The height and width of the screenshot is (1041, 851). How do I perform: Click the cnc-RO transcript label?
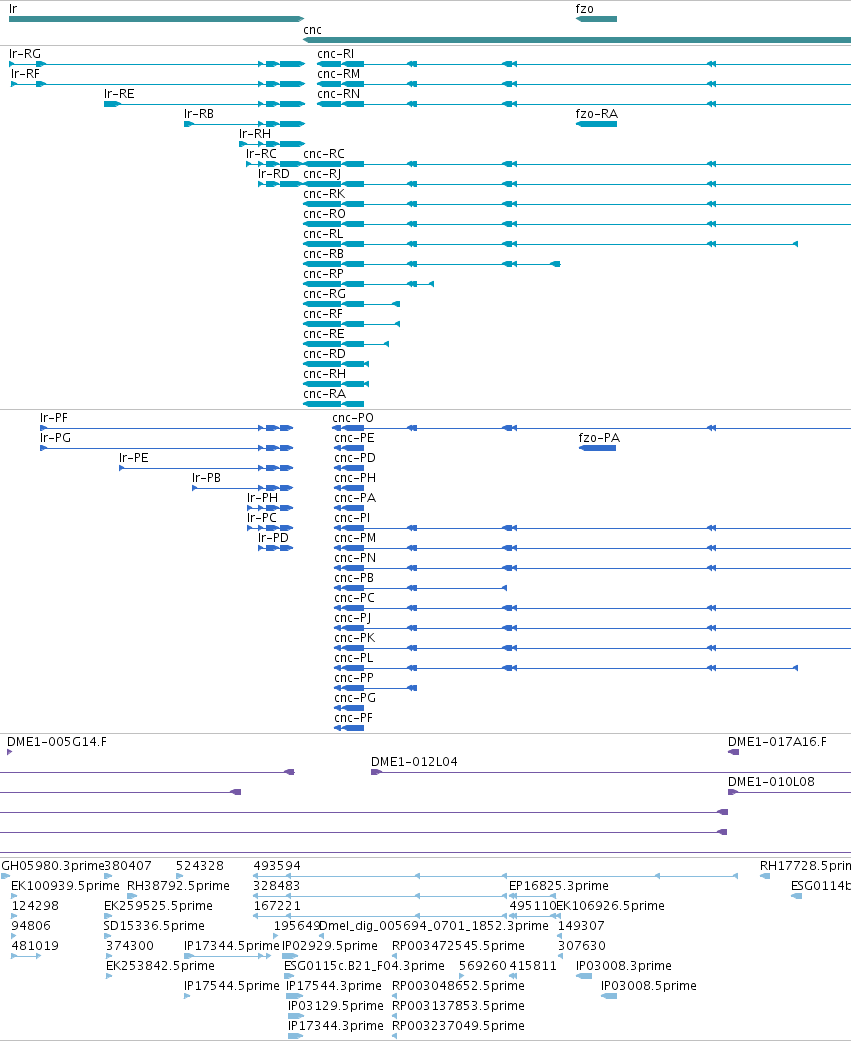coord(325,213)
